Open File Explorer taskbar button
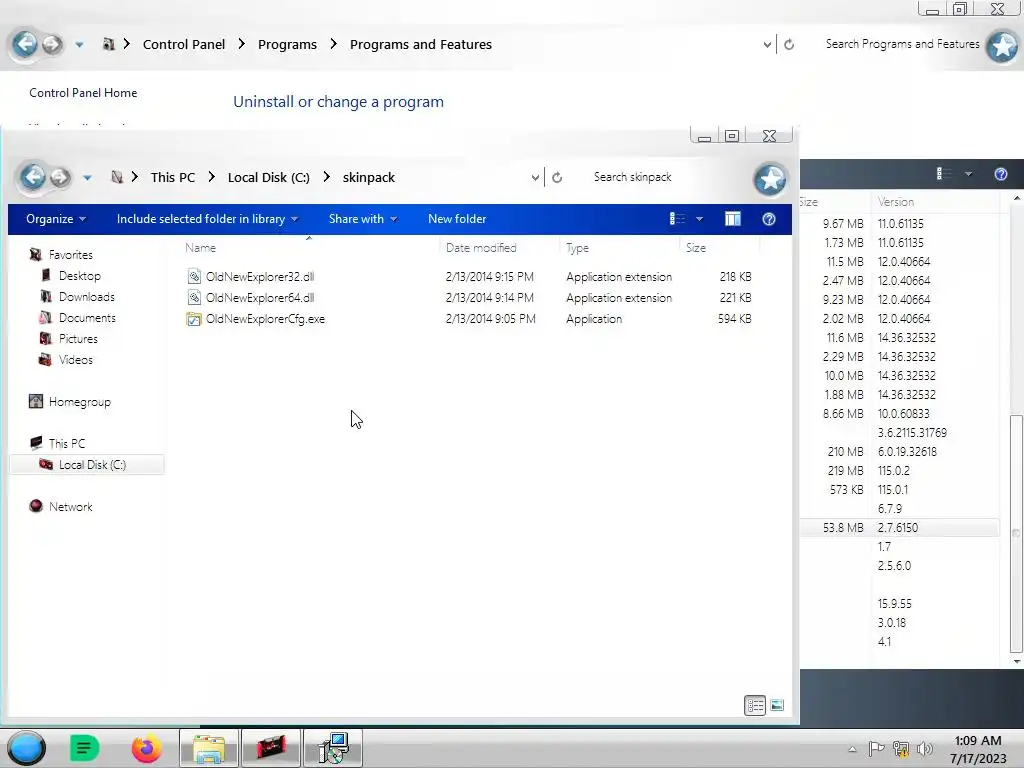 pyautogui.click(x=209, y=748)
